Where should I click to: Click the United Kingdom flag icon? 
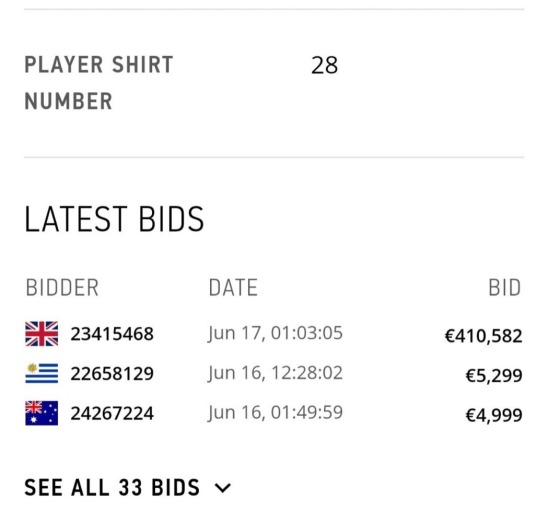(x=42, y=334)
